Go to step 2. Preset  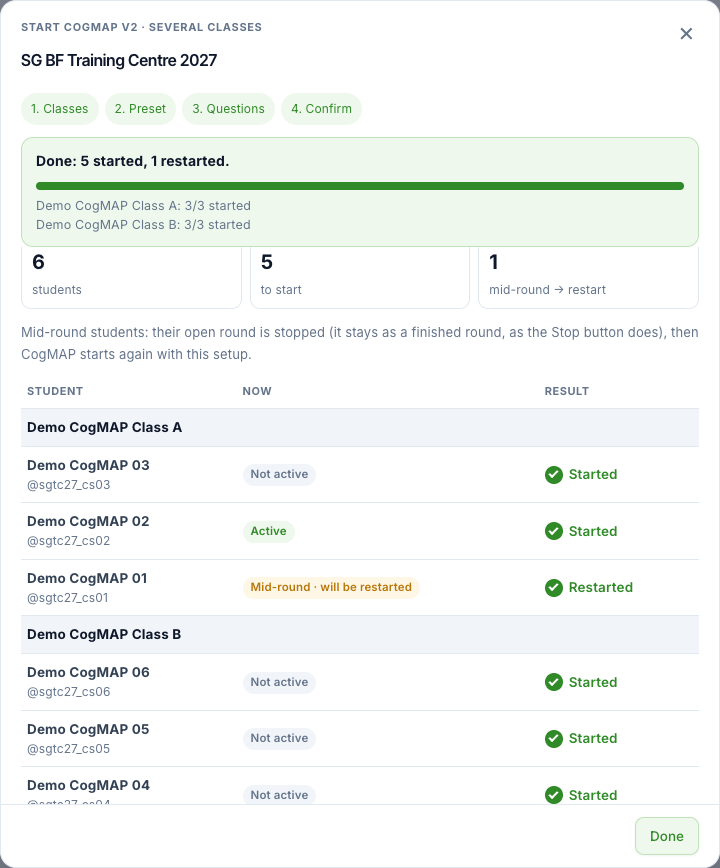(x=140, y=108)
